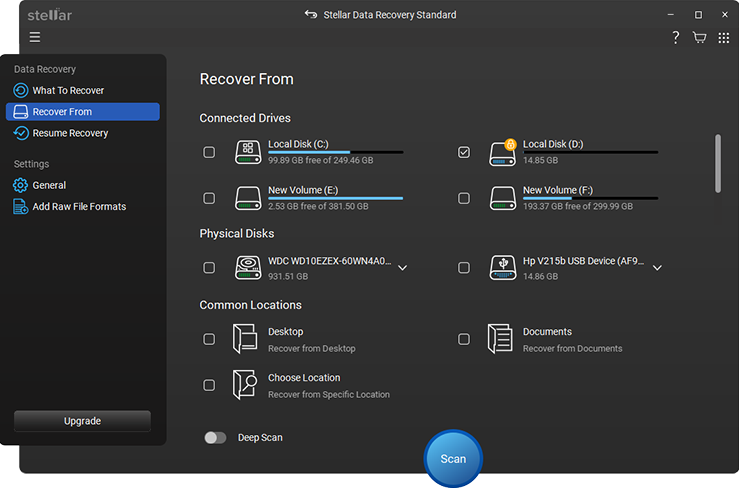The height and width of the screenshot is (488, 739).
Task: Click the New Volume (F:) usage bar
Action: 591,199
